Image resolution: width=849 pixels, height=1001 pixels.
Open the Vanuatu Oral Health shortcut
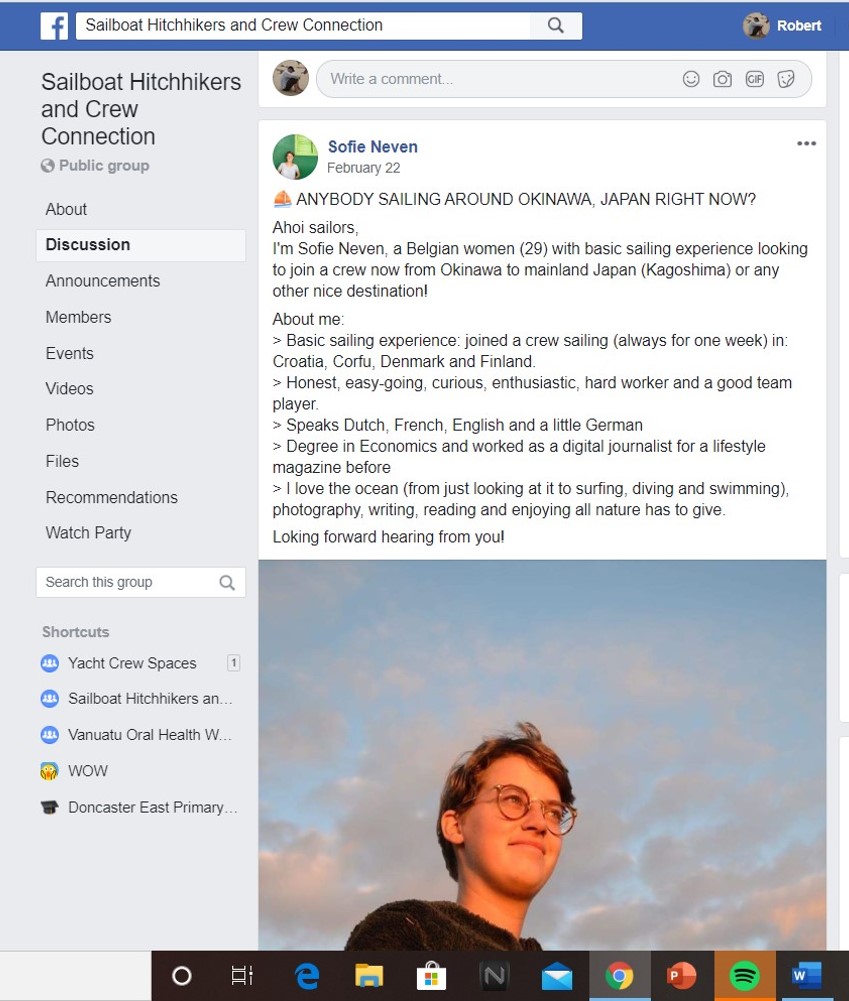[x=149, y=735]
